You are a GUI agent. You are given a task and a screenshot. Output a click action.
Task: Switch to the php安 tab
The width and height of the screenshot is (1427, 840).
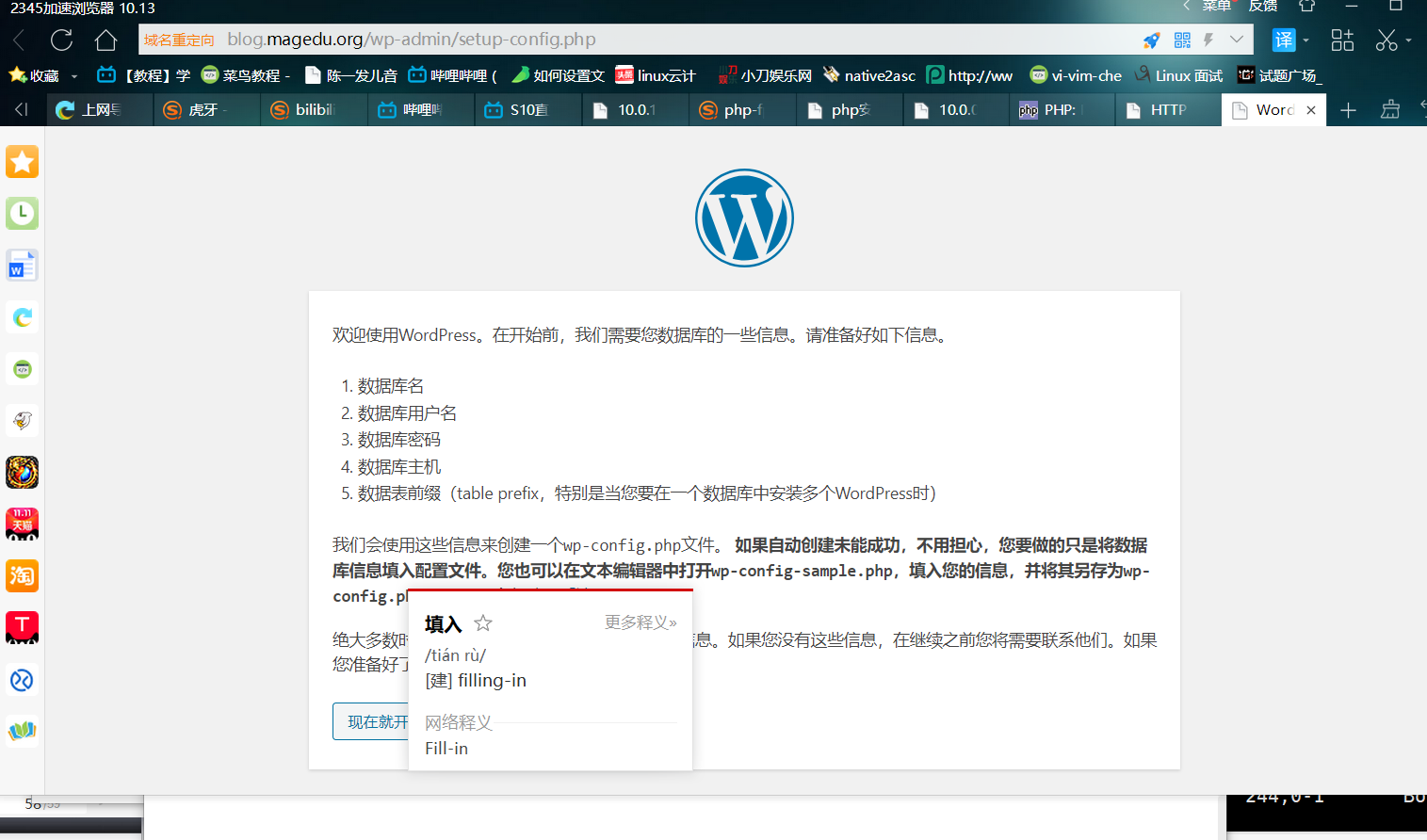coord(851,110)
